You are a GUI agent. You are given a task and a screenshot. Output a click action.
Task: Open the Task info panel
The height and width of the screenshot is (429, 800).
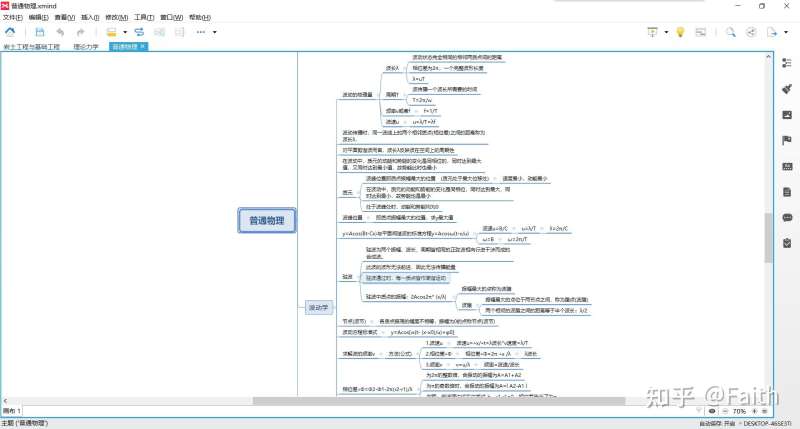pos(787,241)
